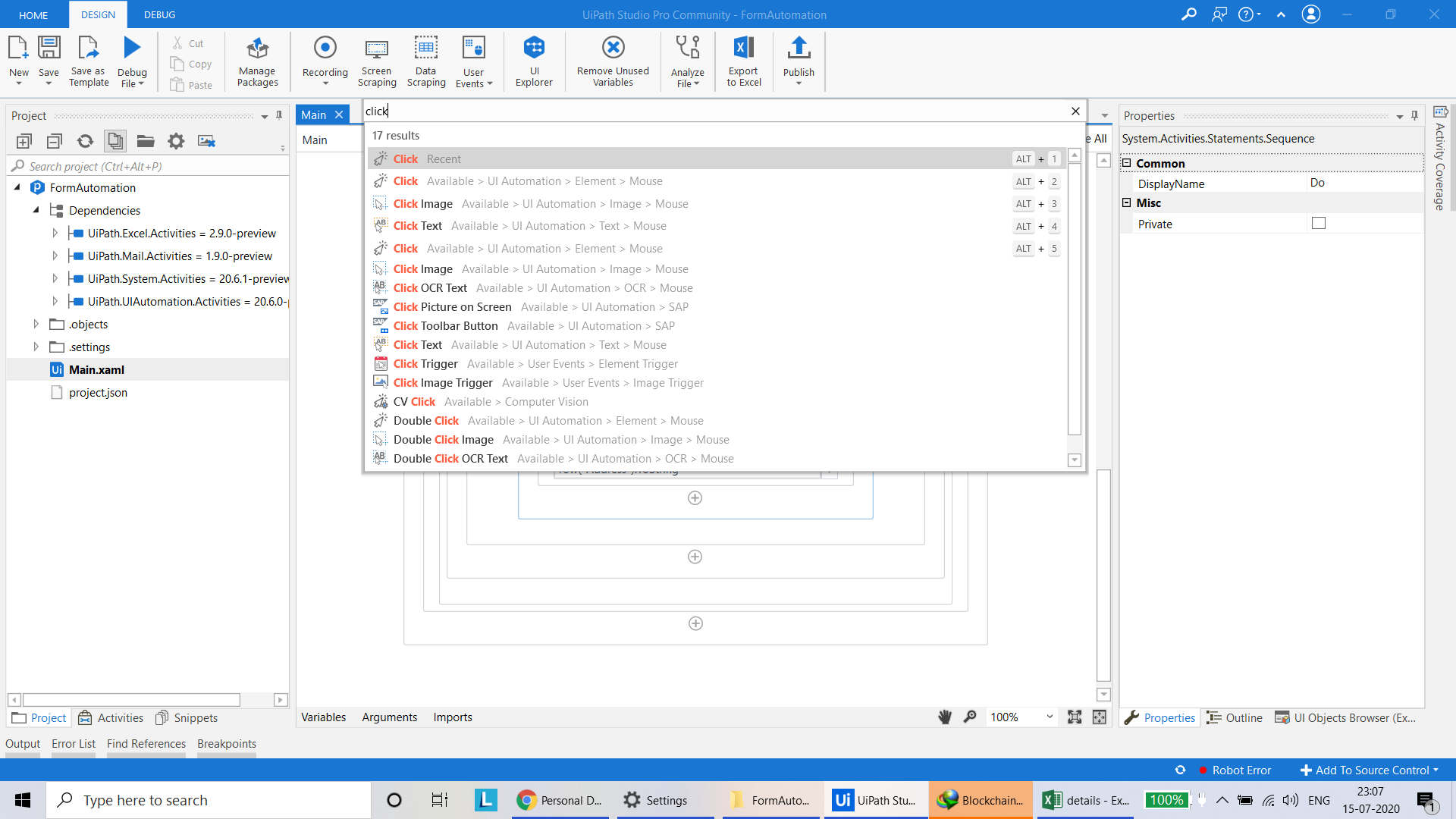Image resolution: width=1456 pixels, height=819 pixels.
Task: Collapse FormAutomation project node
Action: (x=17, y=187)
